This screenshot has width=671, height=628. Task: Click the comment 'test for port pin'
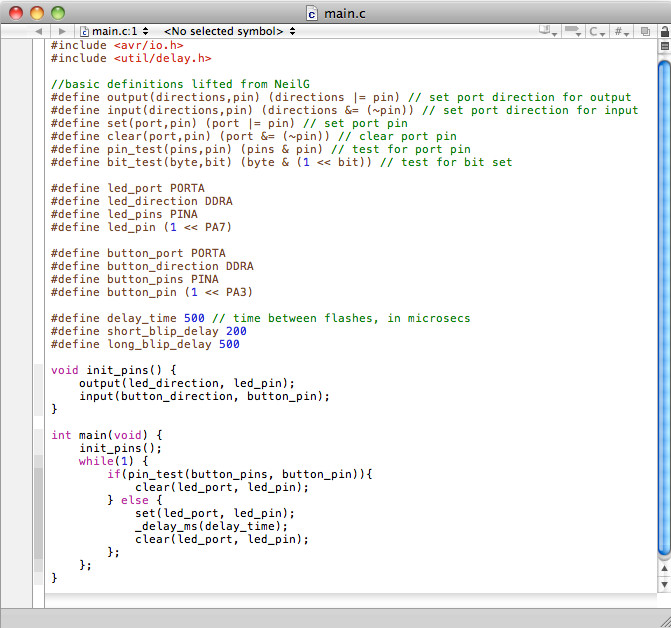click(401, 149)
